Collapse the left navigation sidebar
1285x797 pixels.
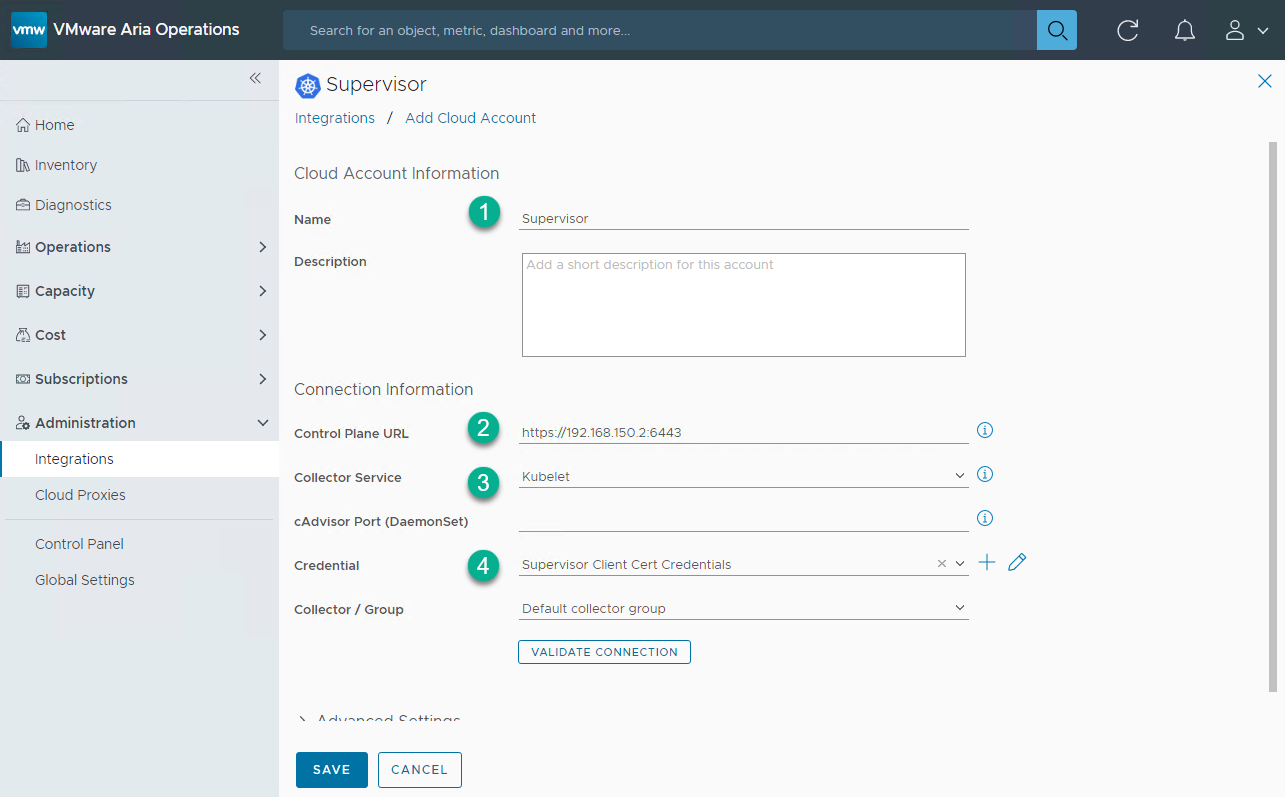click(x=255, y=79)
